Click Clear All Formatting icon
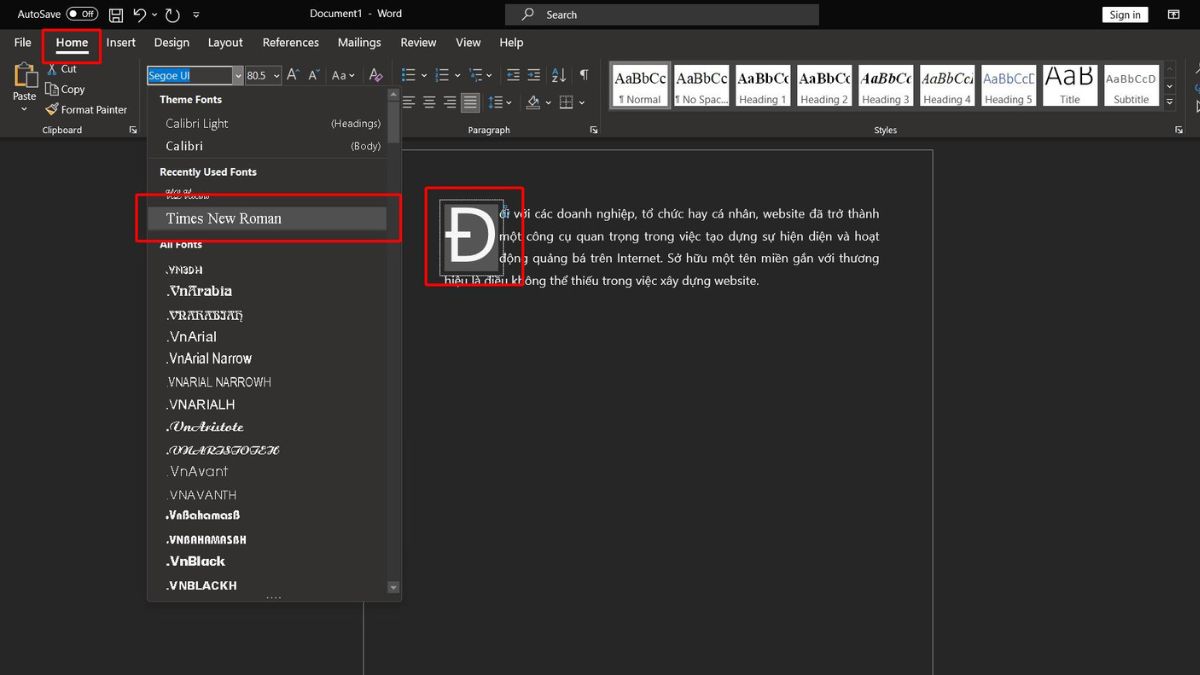This screenshot has width=1200, height=675. 375,75
